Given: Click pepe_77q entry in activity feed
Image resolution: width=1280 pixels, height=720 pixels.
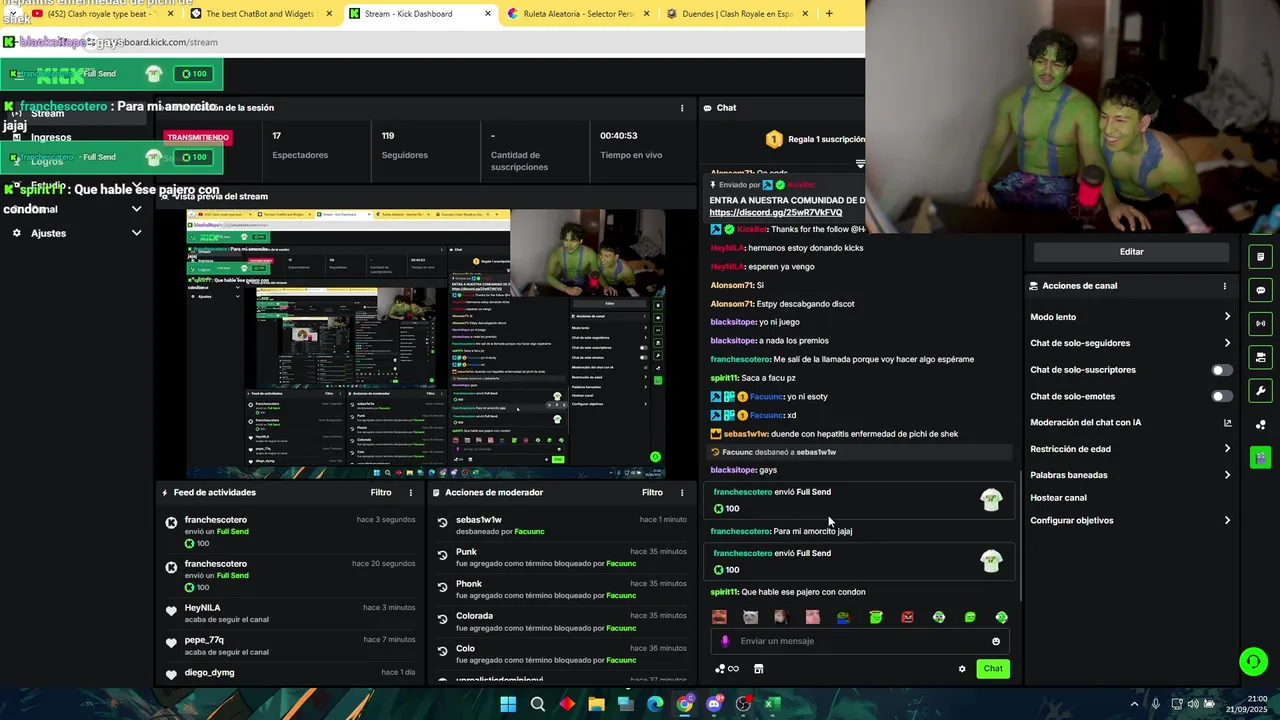Looking at the screenshot, I should [291, 646].
